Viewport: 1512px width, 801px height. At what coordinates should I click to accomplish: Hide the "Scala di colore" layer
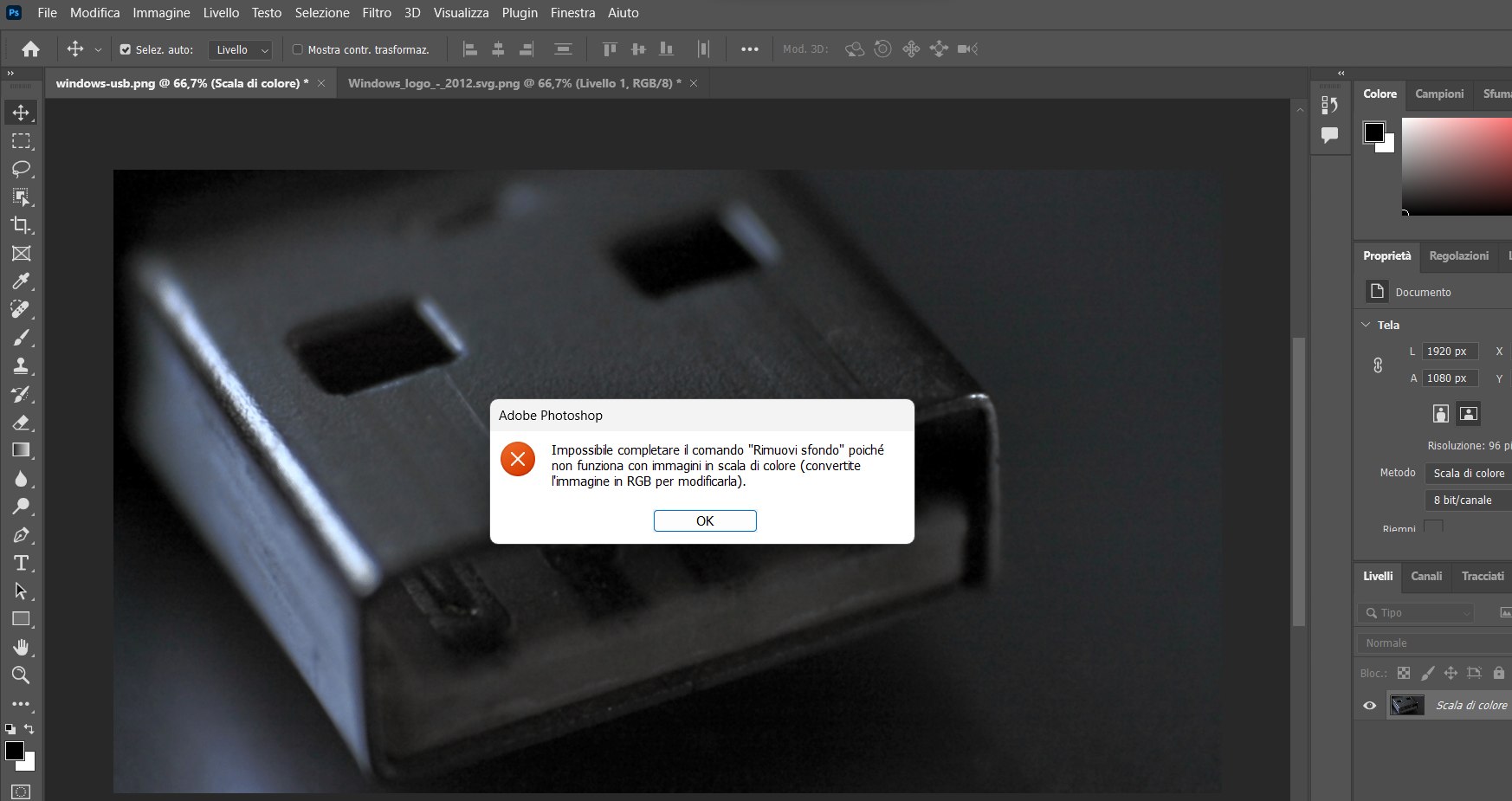tap(1369, 705)
